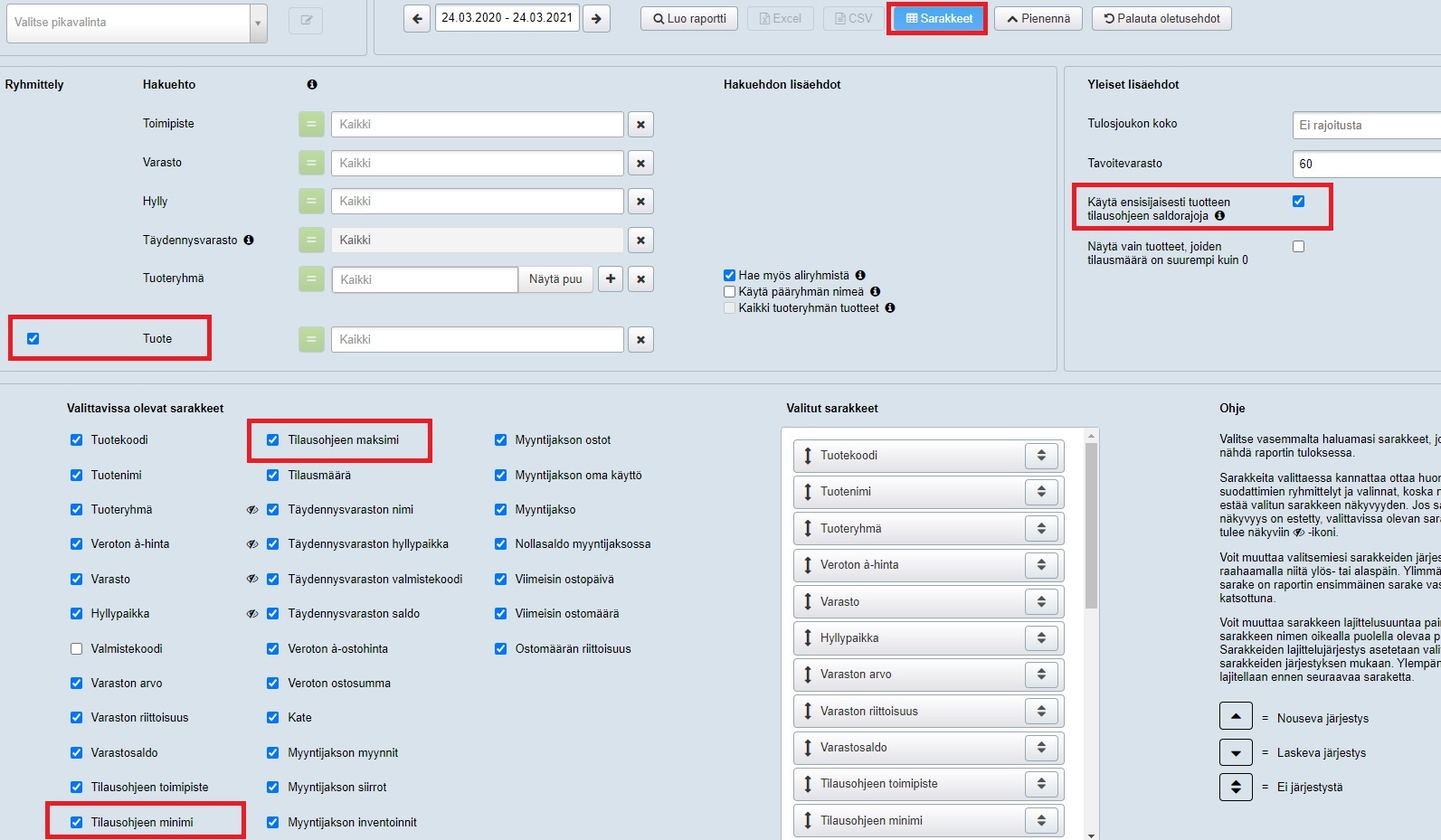The height and width of the screenshot is (840, 1441).
Task: Click the next date range arrow
Action: pos(596,18)
